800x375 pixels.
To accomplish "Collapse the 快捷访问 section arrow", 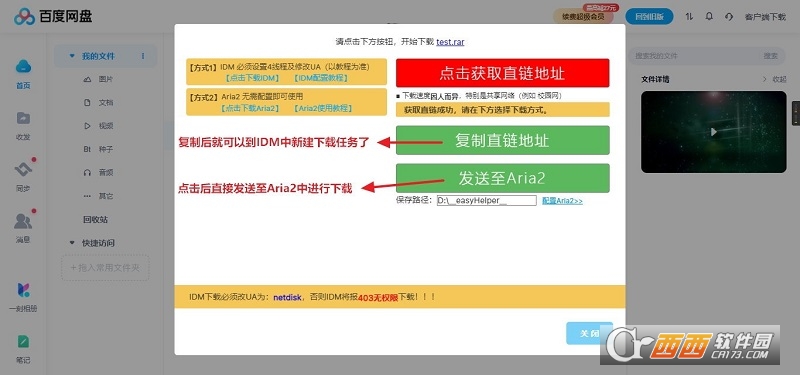I will click(72, 243).
